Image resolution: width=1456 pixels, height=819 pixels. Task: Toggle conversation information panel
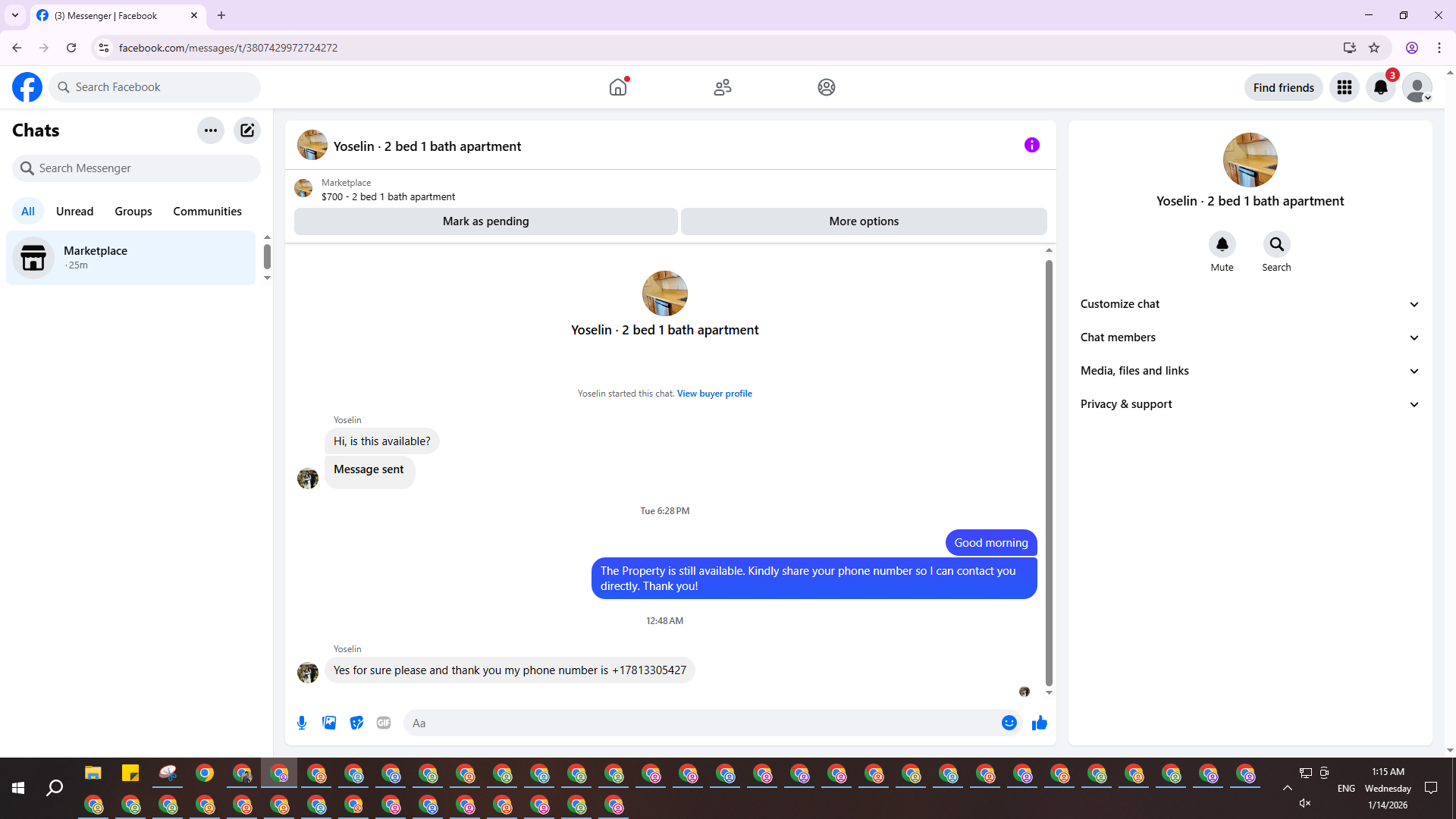tap(1031, 145)
